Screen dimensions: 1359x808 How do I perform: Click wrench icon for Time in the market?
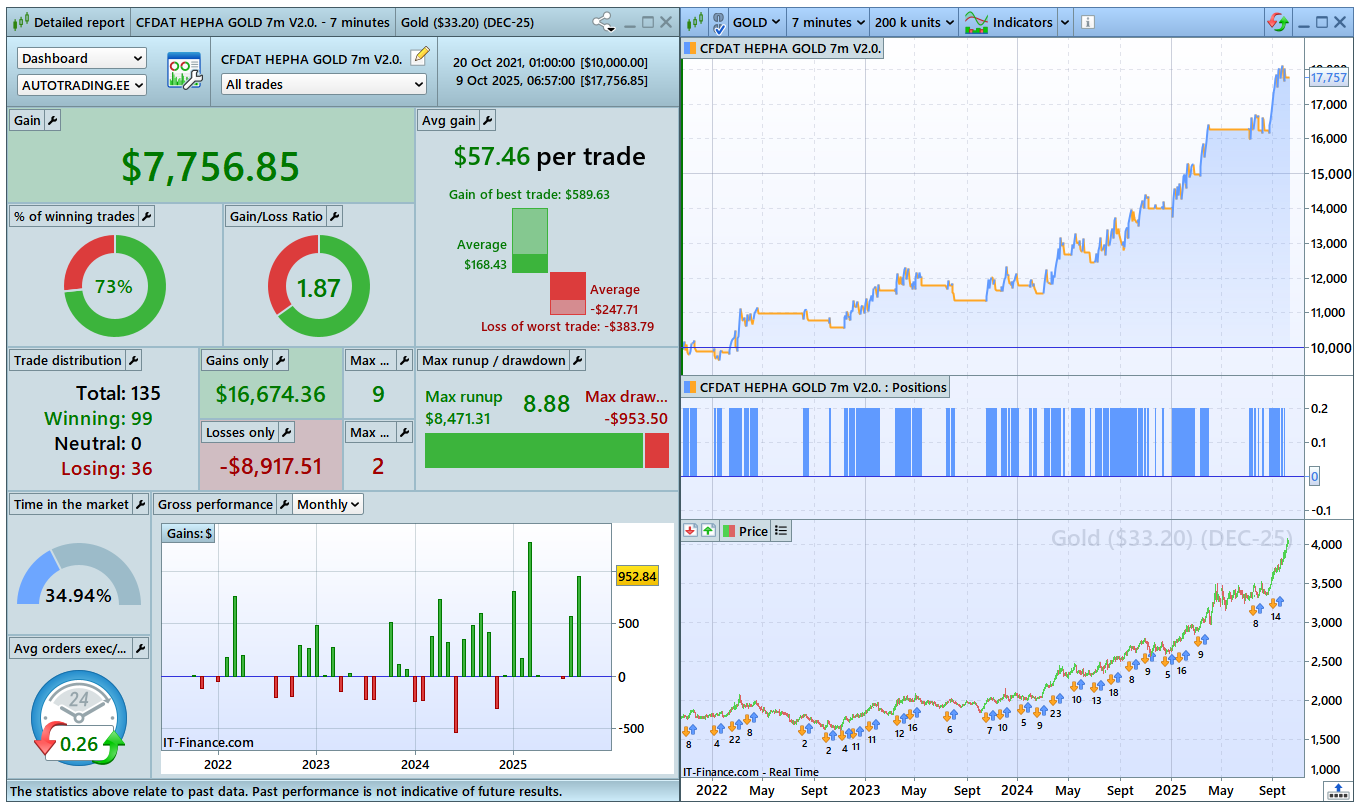[140, 504]
